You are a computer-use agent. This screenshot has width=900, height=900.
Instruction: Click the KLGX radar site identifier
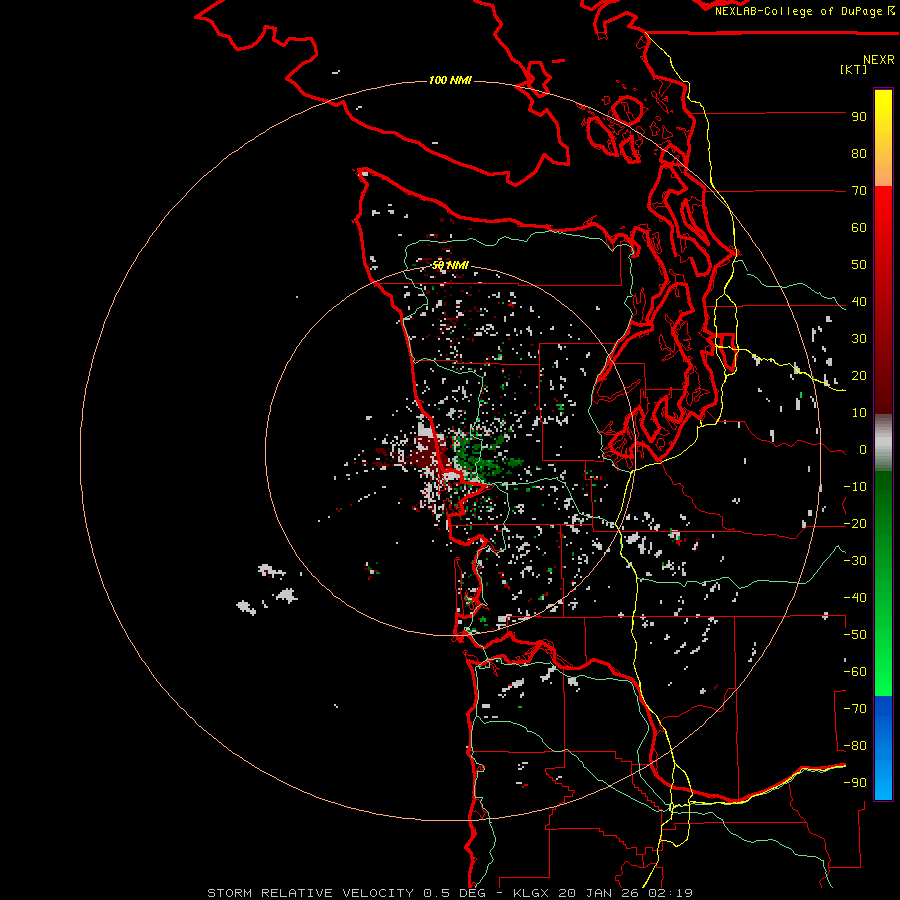[x=532, y=893]
